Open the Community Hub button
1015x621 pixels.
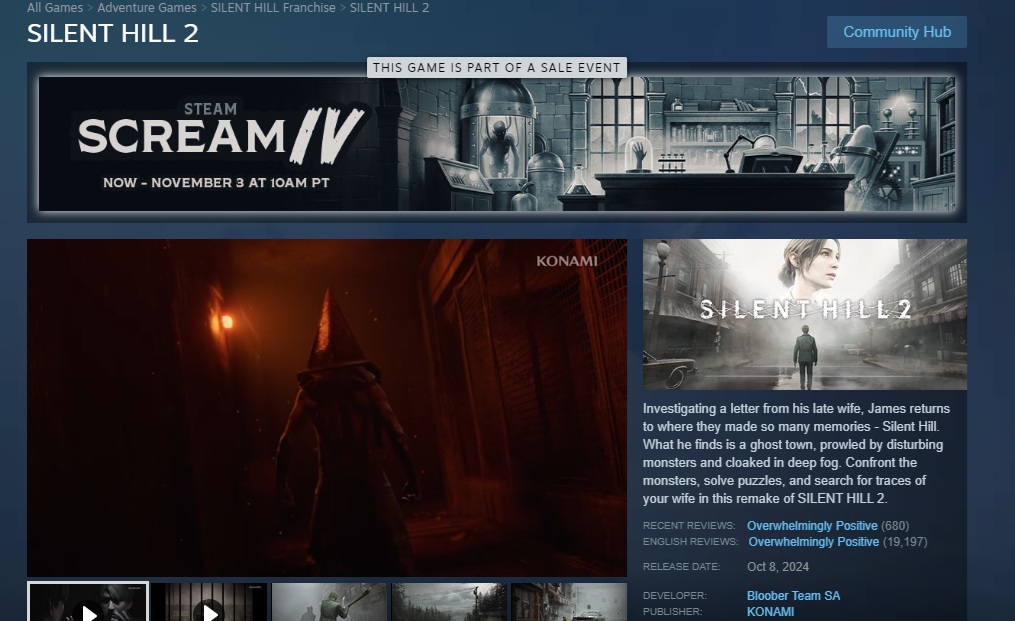(897, 32)
